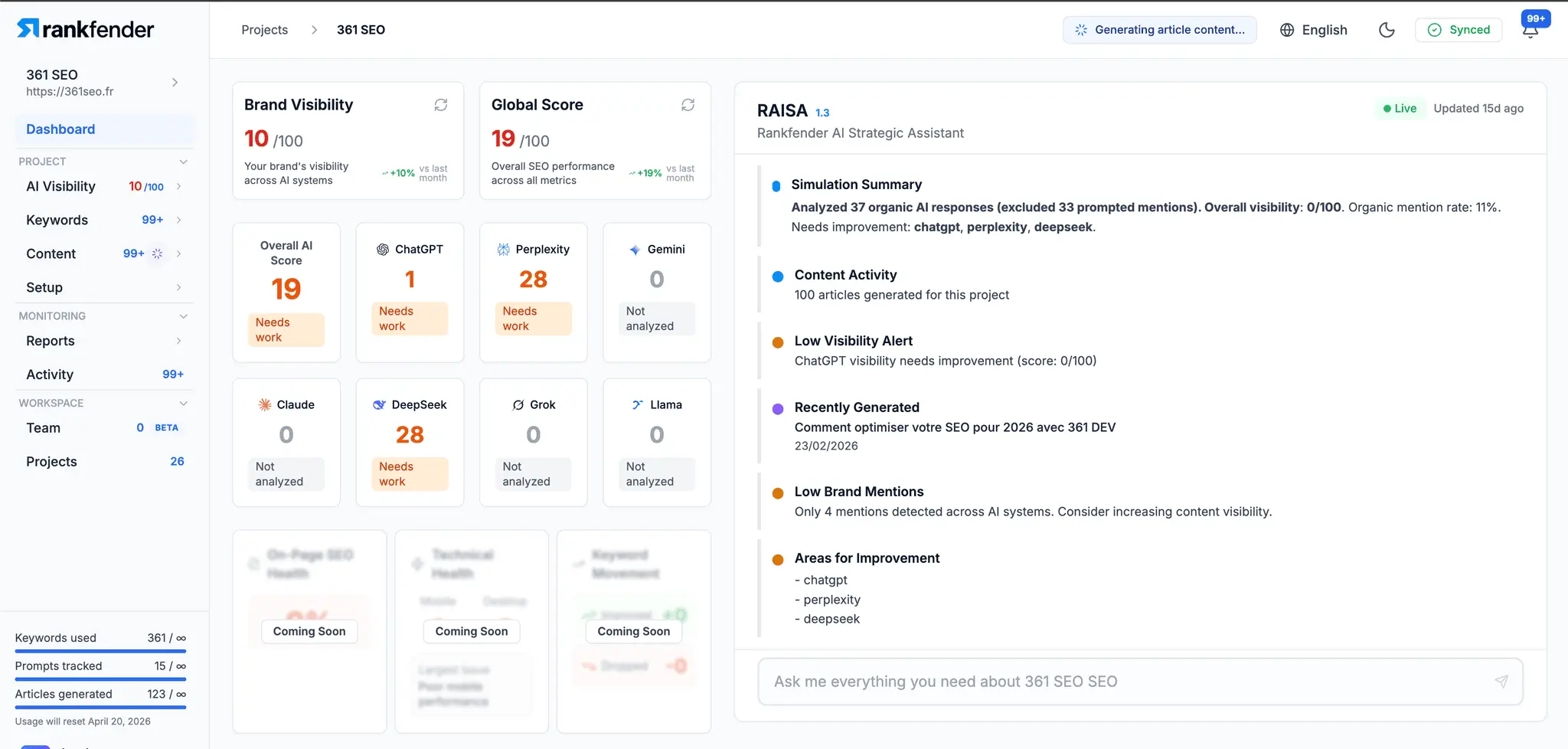Click the Gemini sparkle icon
Image resolution: width=1568 pixels, height=749 pixels.
pos(635,250)
